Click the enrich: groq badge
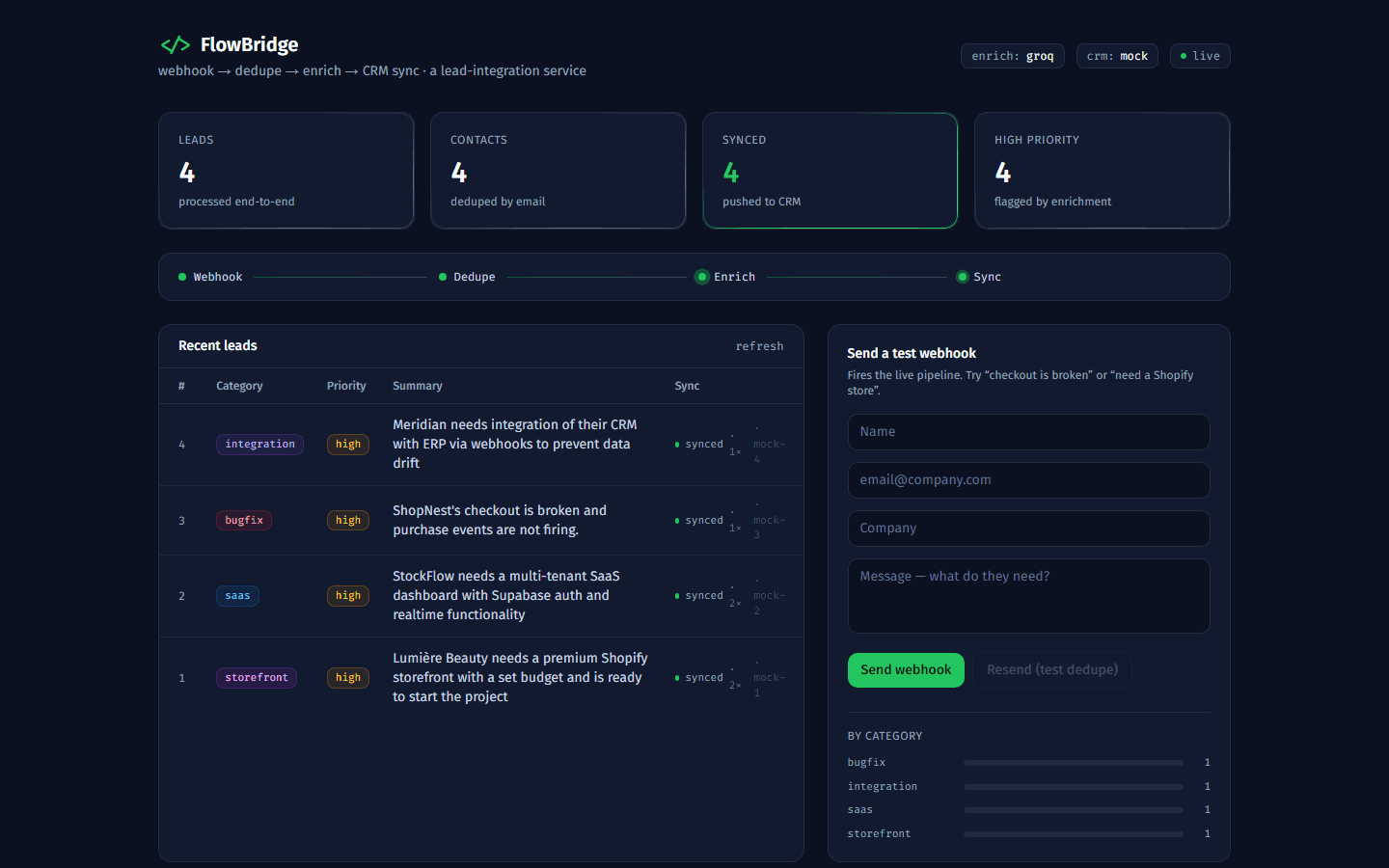The height and width of the screenshot is (868, 1389). click(1013, 56)
